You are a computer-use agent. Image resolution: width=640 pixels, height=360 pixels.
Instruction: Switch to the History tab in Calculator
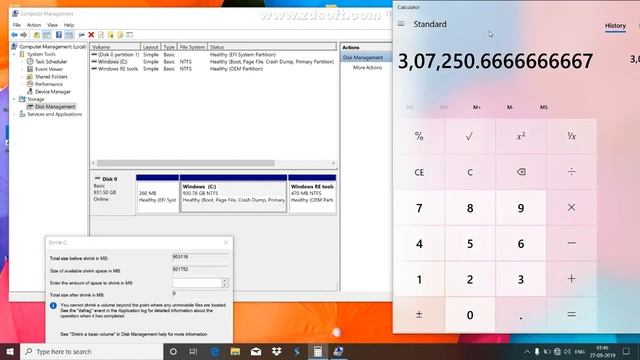615,26
